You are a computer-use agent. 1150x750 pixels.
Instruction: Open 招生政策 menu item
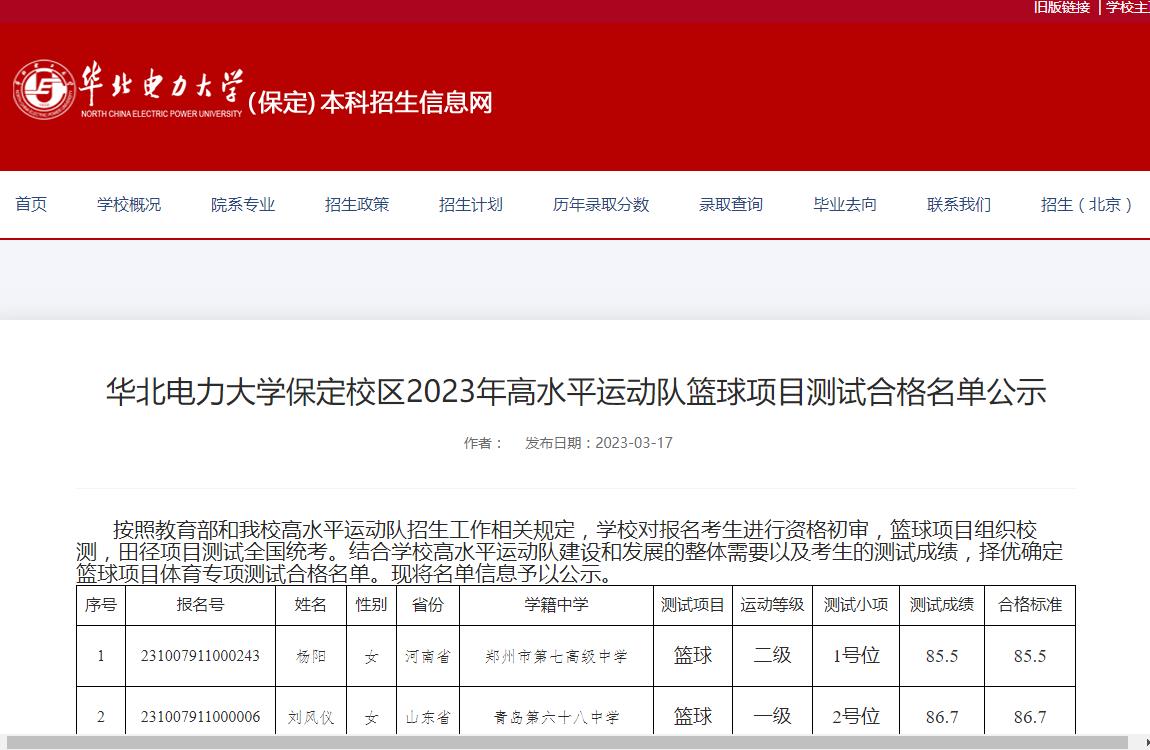[x=357, y=205]
